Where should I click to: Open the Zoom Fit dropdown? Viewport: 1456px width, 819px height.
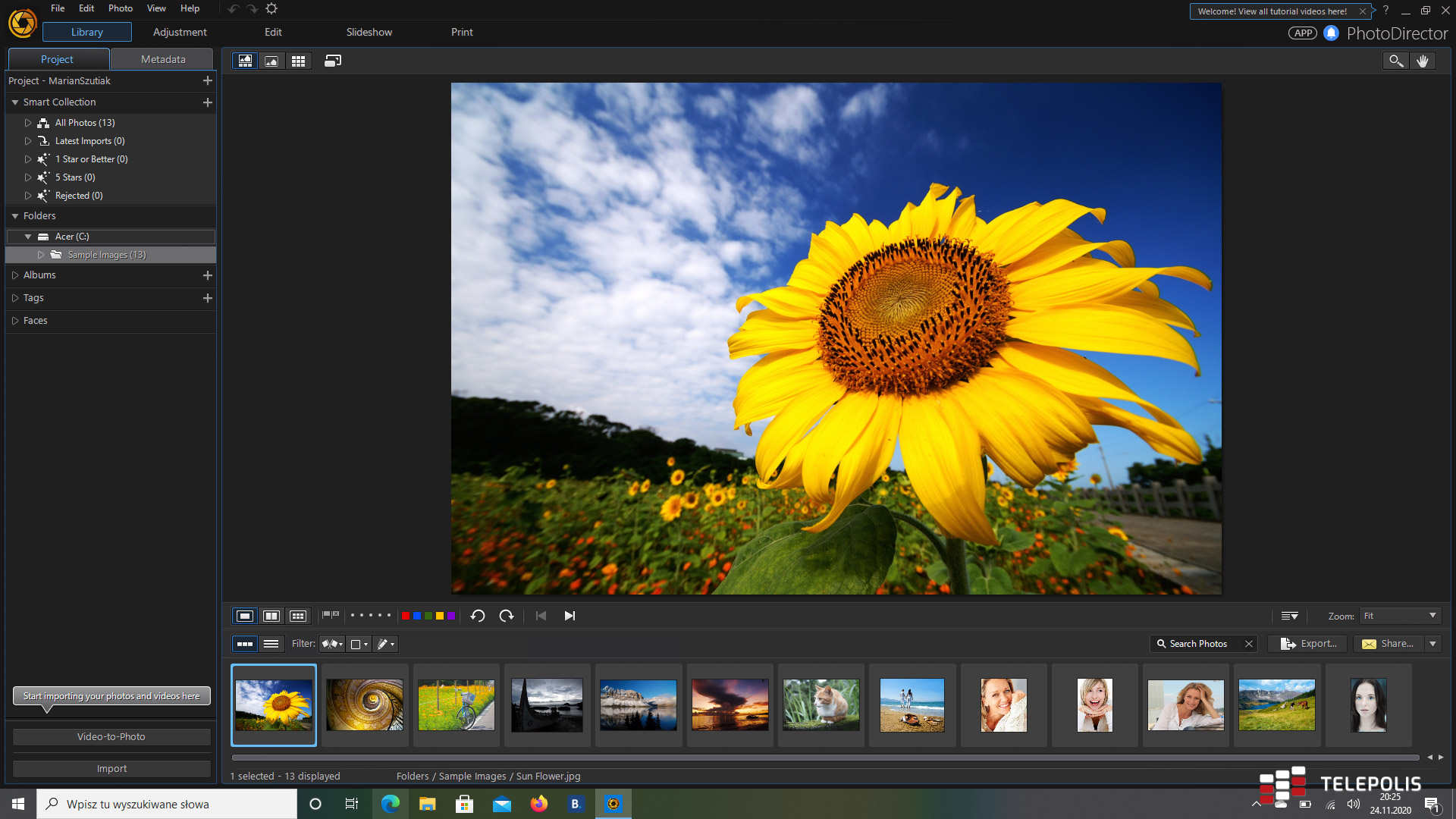(1399, 616)
